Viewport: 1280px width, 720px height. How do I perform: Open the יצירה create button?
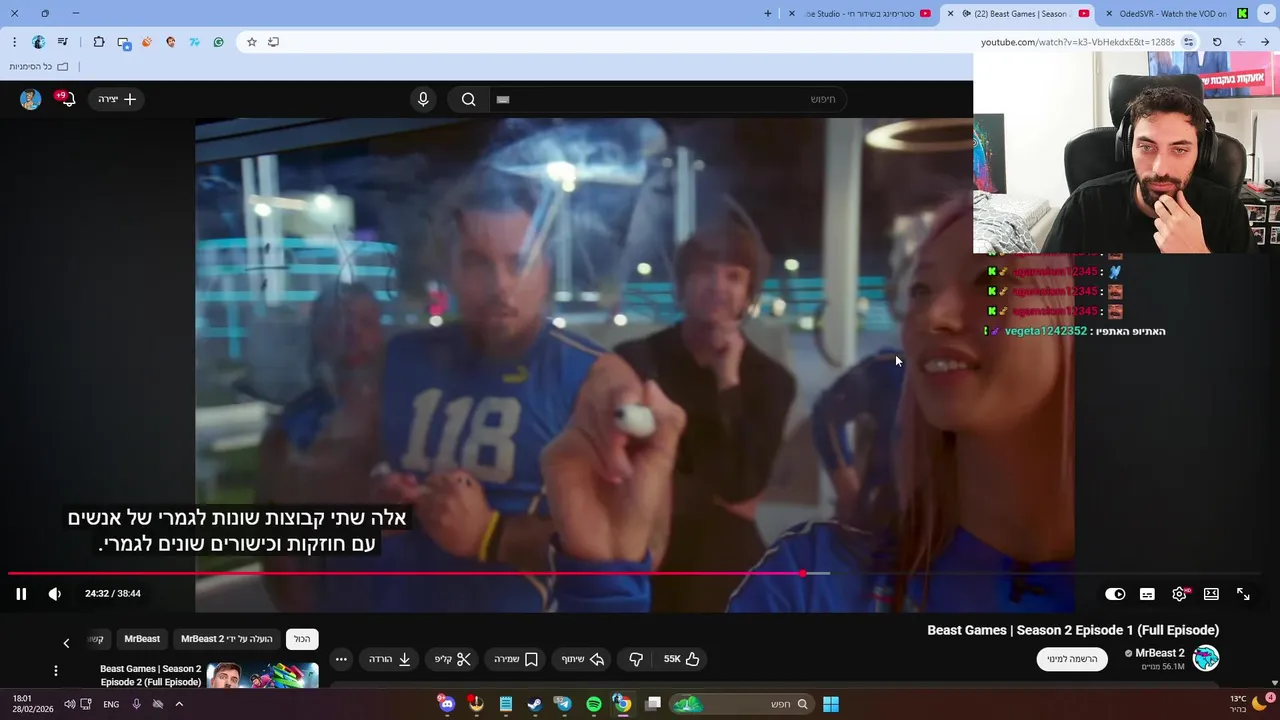[x=117, y=99]
